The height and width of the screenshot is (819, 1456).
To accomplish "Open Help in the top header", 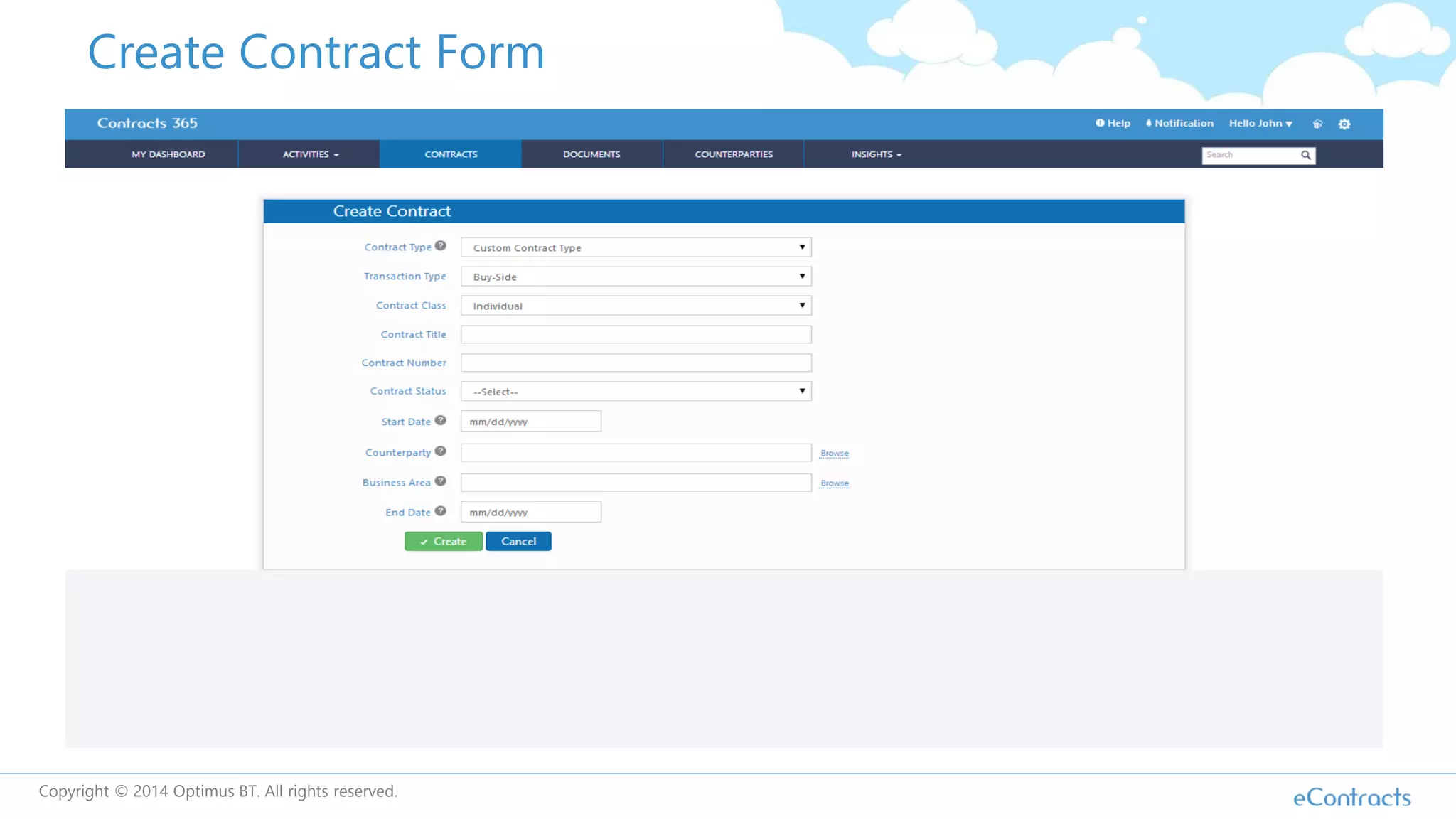I will coord(1113,123).
